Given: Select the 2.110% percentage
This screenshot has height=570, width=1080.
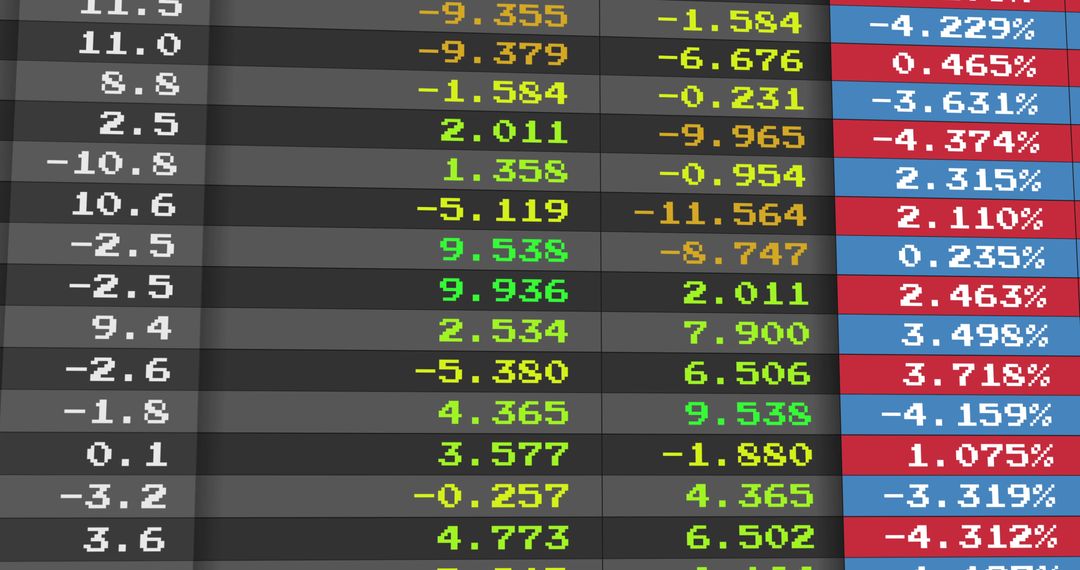Looking at the screenshot, I should click(x=970, y=220).
